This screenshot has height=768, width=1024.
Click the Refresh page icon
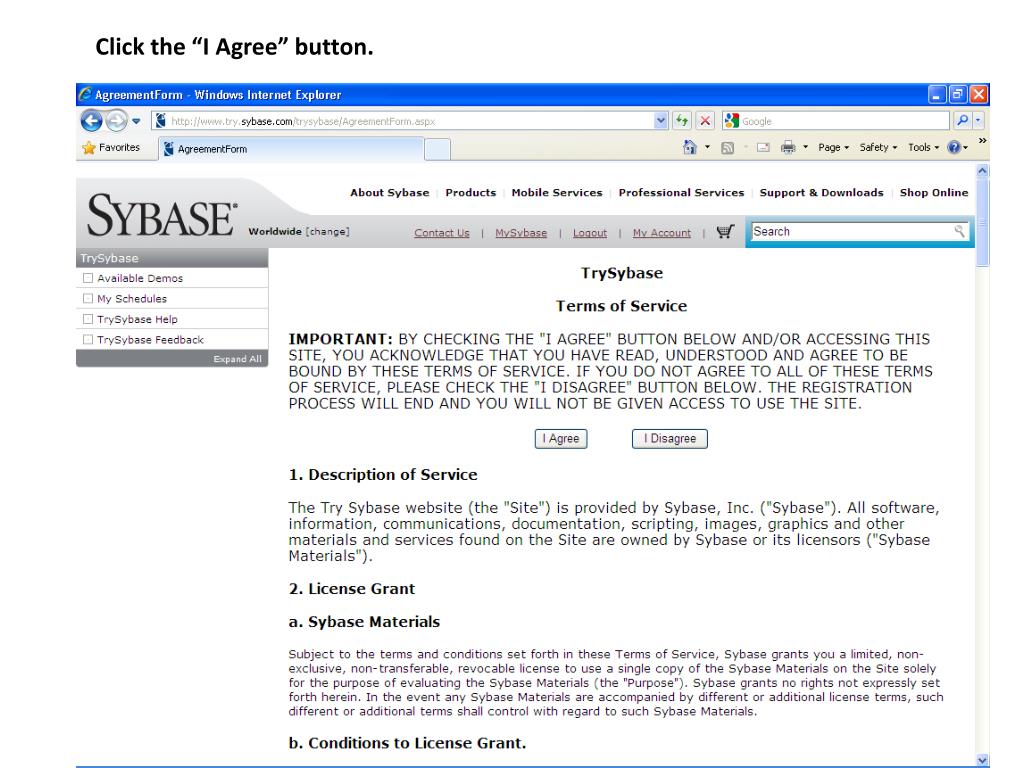click(x=682, y=121)
